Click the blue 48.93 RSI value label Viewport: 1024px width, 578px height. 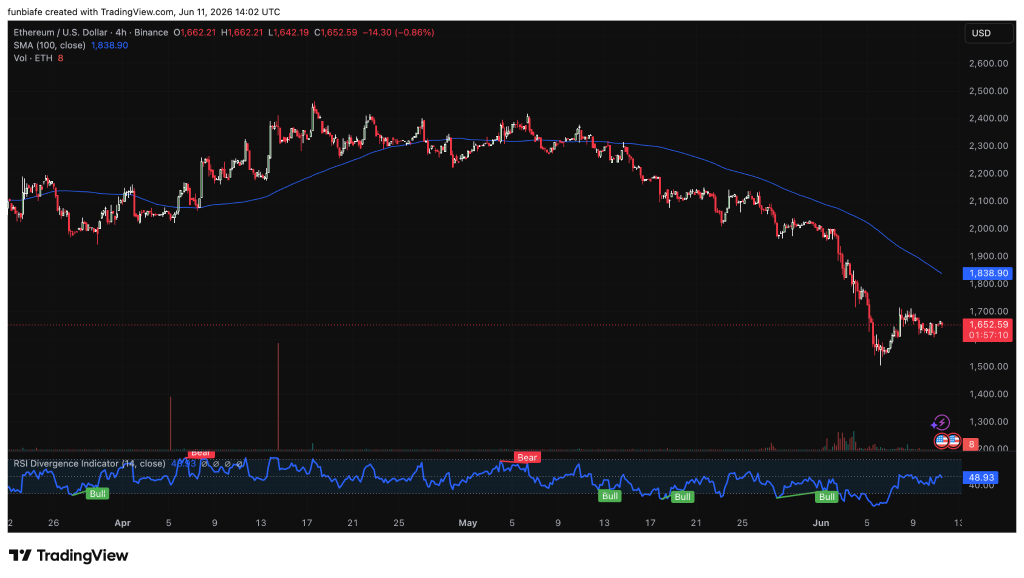[980, 477]
